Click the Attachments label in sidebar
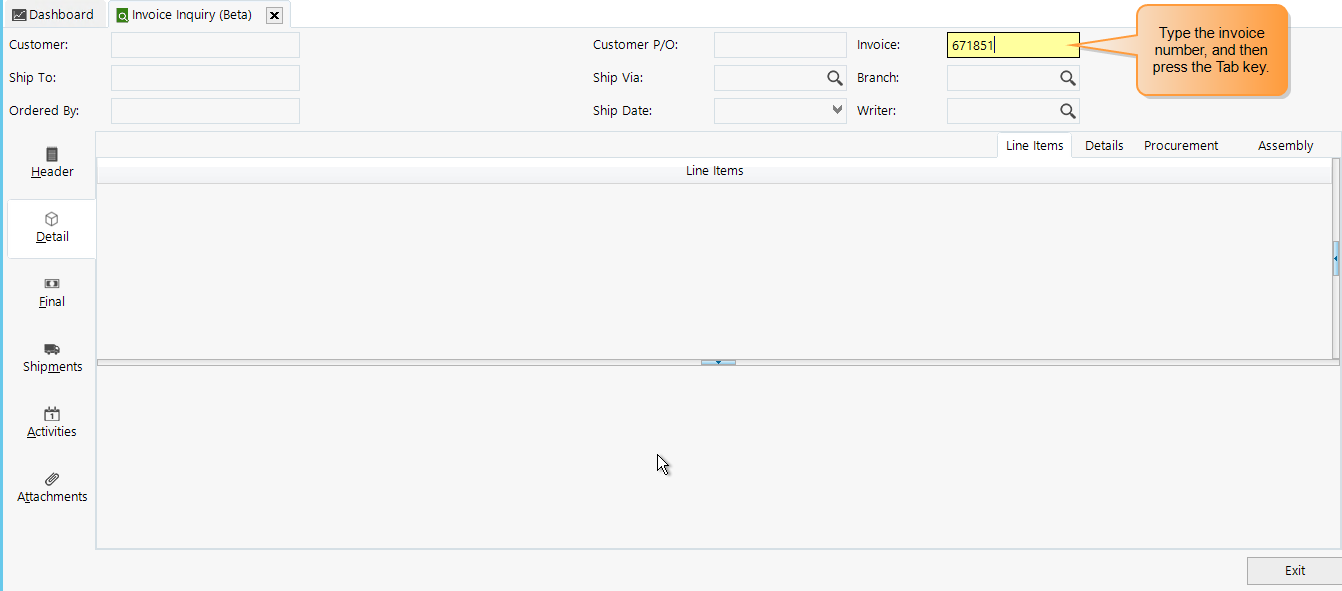 pos(52,497)
